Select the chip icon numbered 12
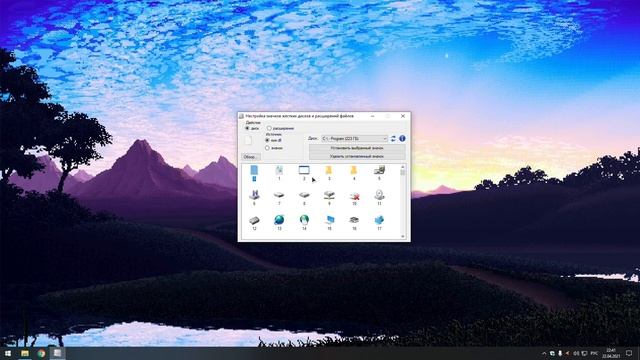Viewport: 640px width, 360px height. (254, 220)
